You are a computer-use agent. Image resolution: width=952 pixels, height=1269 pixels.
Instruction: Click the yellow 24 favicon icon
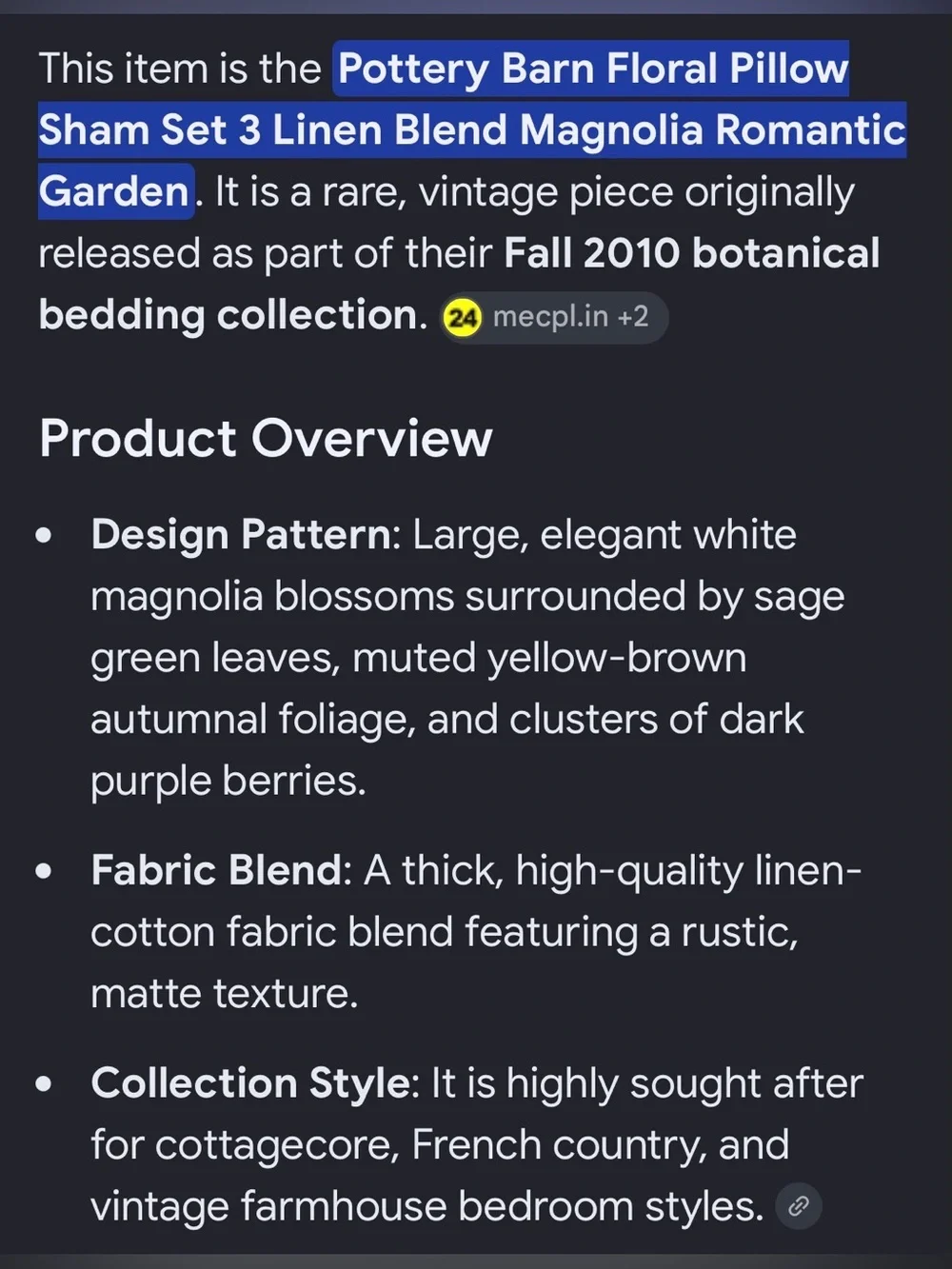[x=463, y=317]
